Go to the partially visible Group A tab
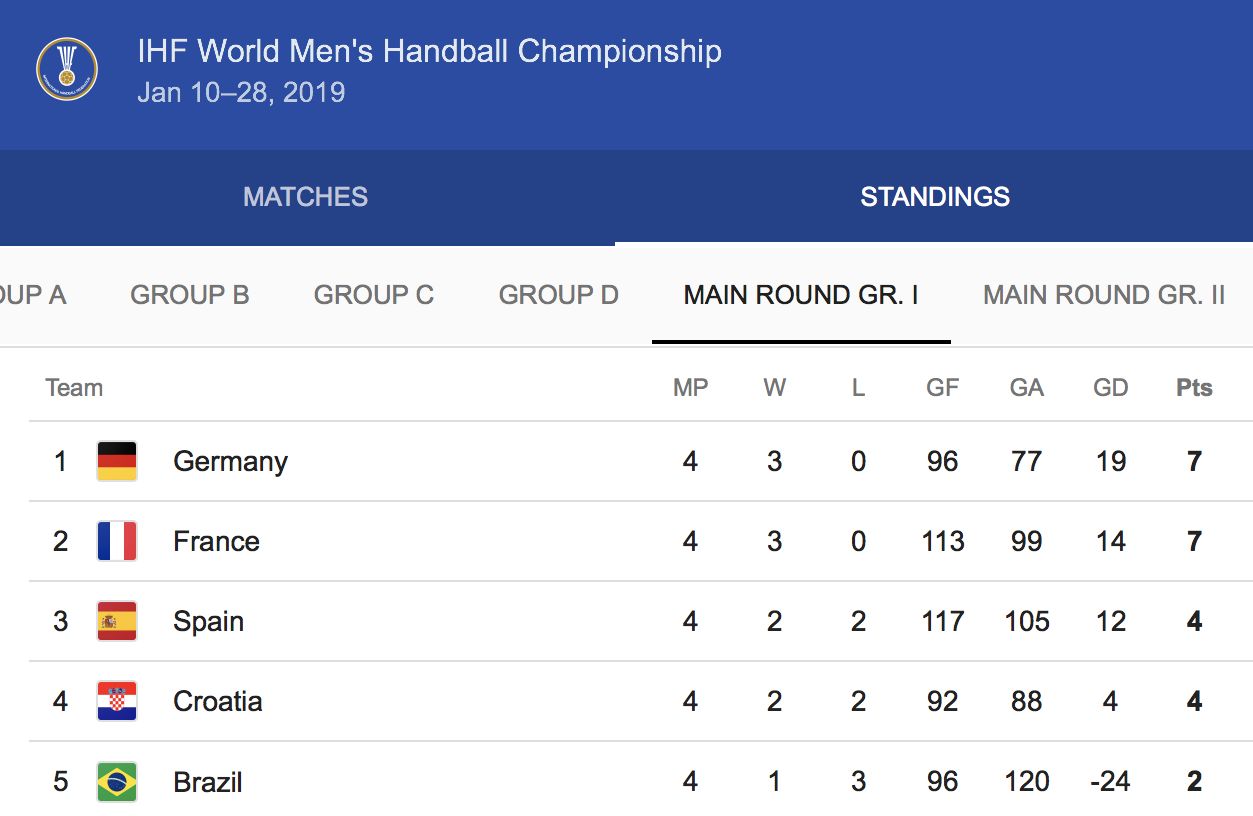The image size is (1253, 816). (32, 295)
